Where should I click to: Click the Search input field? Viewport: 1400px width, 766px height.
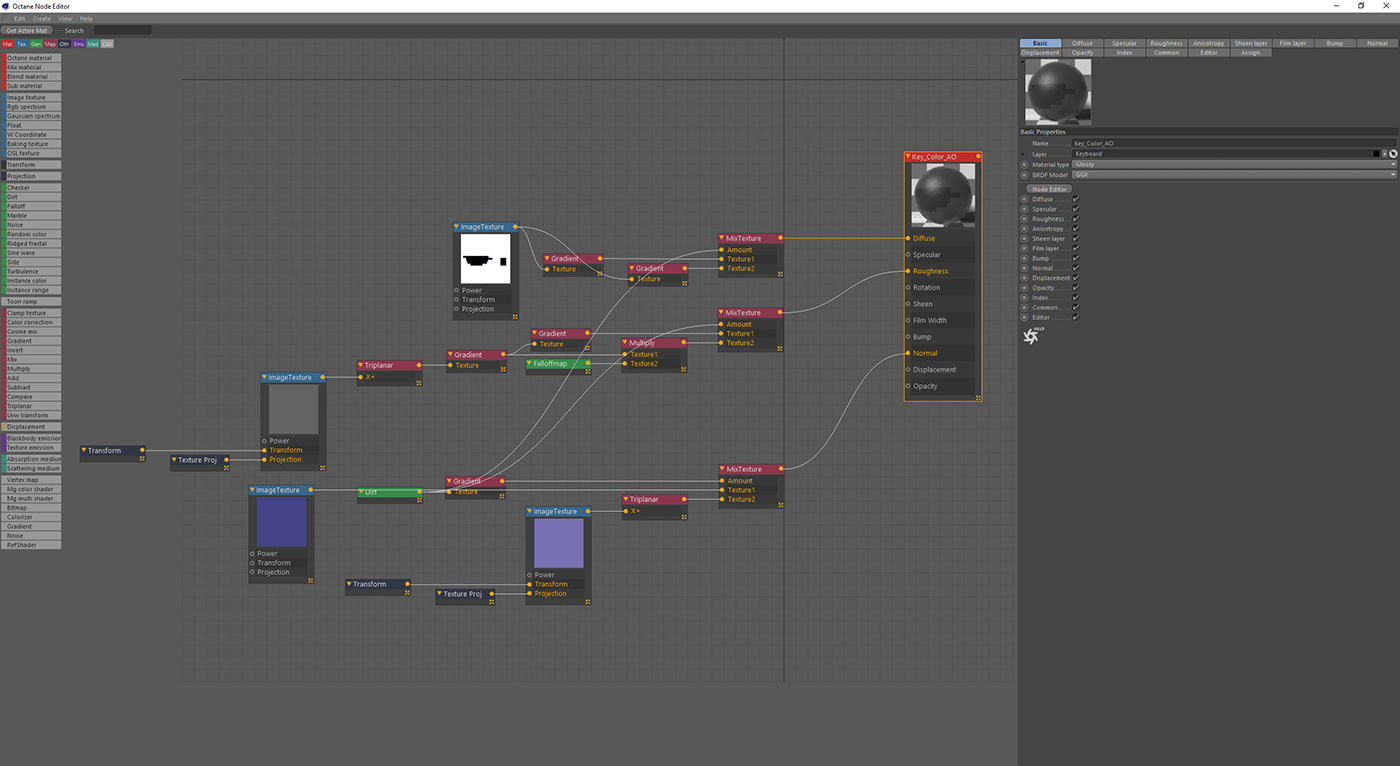(x=121, y=30)
